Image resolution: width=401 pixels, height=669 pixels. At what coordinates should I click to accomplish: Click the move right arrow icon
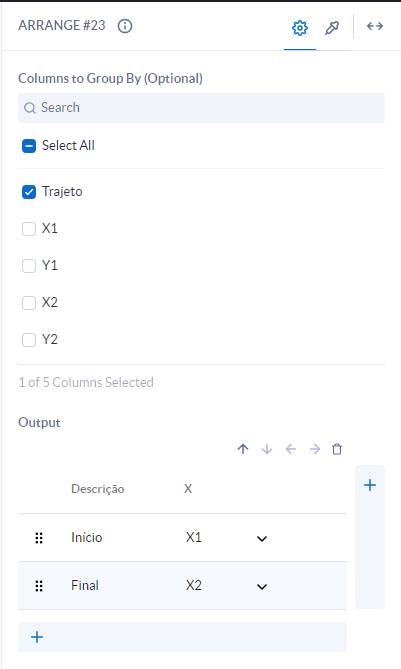coord(315,449)
